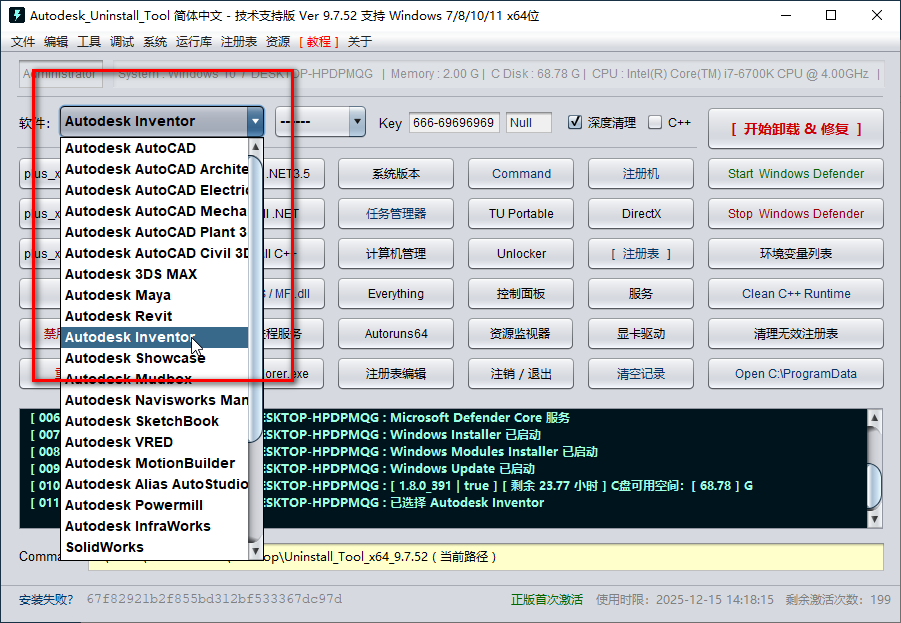Screen dimensions: 901x623
Task: Open 任务管理器
Action: point(396,214)
